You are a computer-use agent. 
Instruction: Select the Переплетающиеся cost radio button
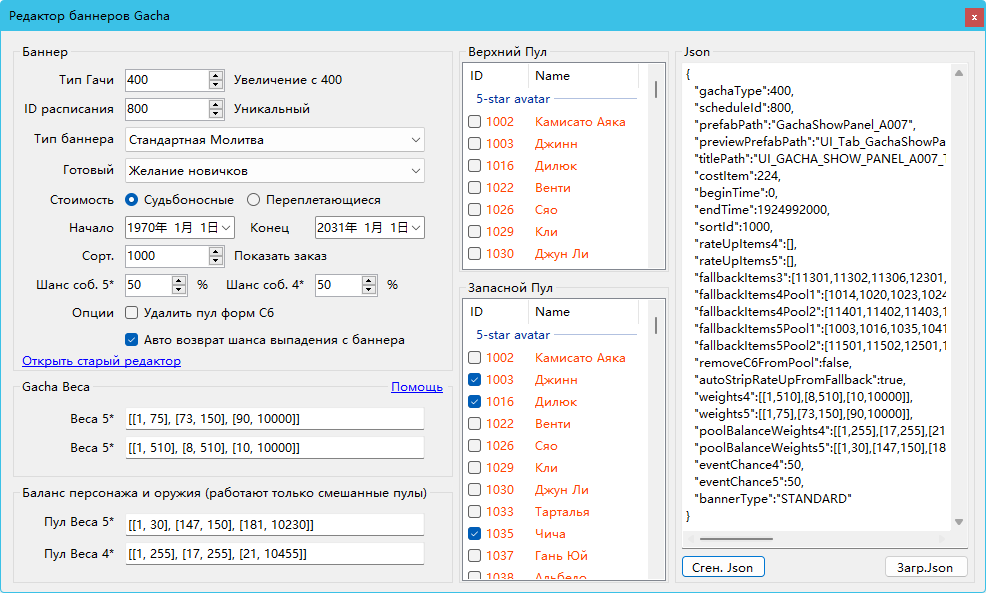tap(254, 200)
